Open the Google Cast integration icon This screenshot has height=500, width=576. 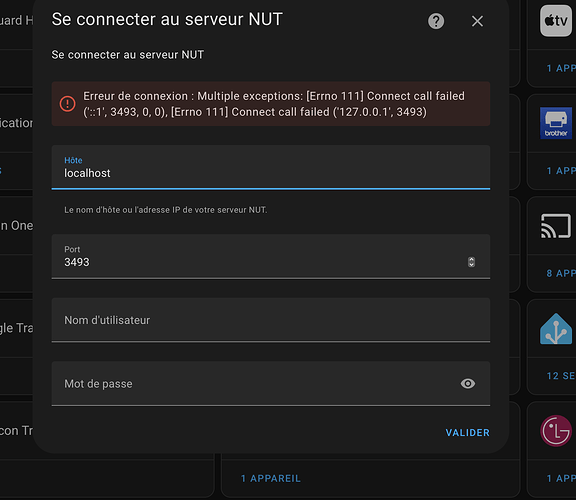point(556,226)
